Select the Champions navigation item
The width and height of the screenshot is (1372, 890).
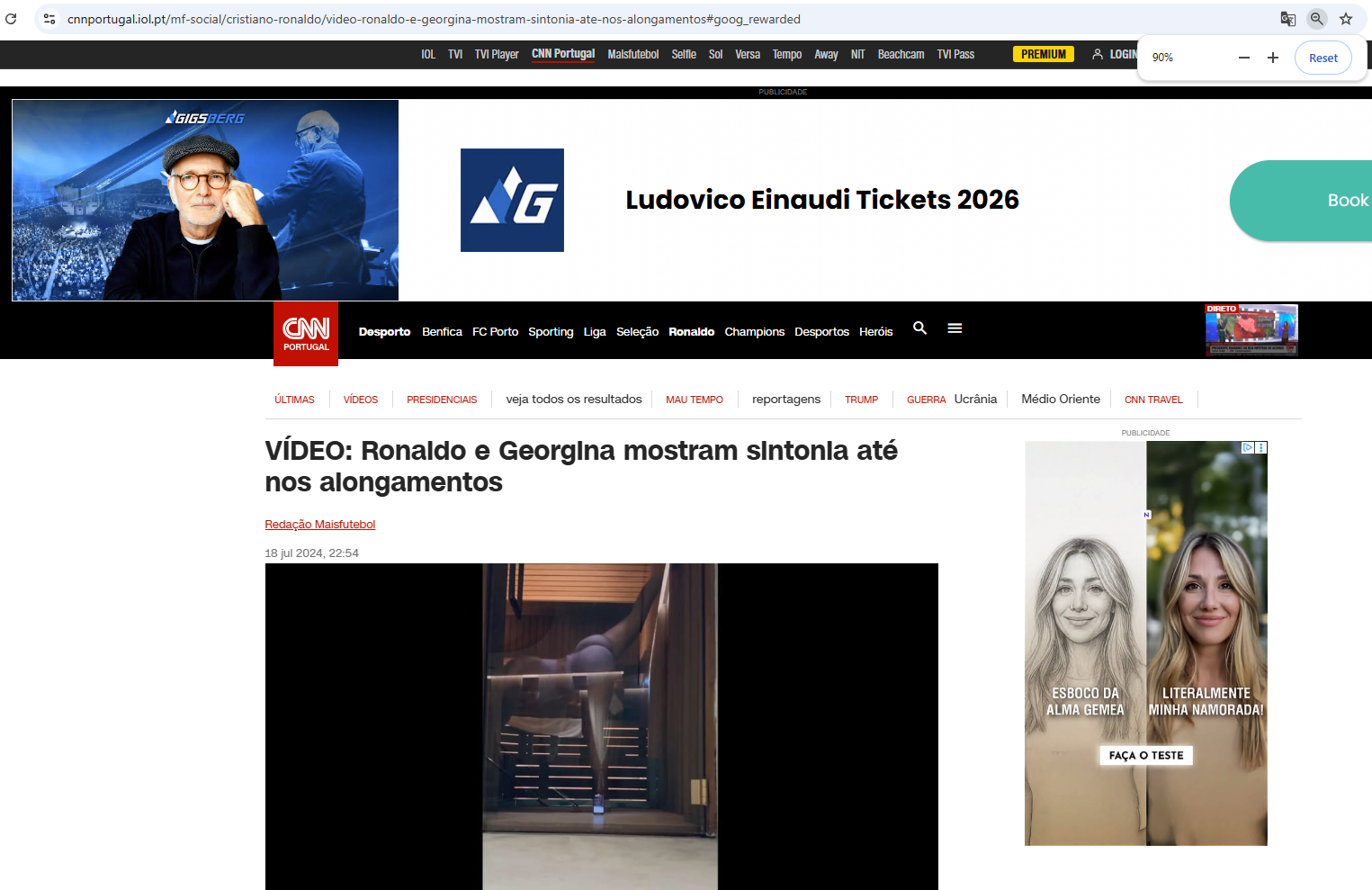(754, 332)
